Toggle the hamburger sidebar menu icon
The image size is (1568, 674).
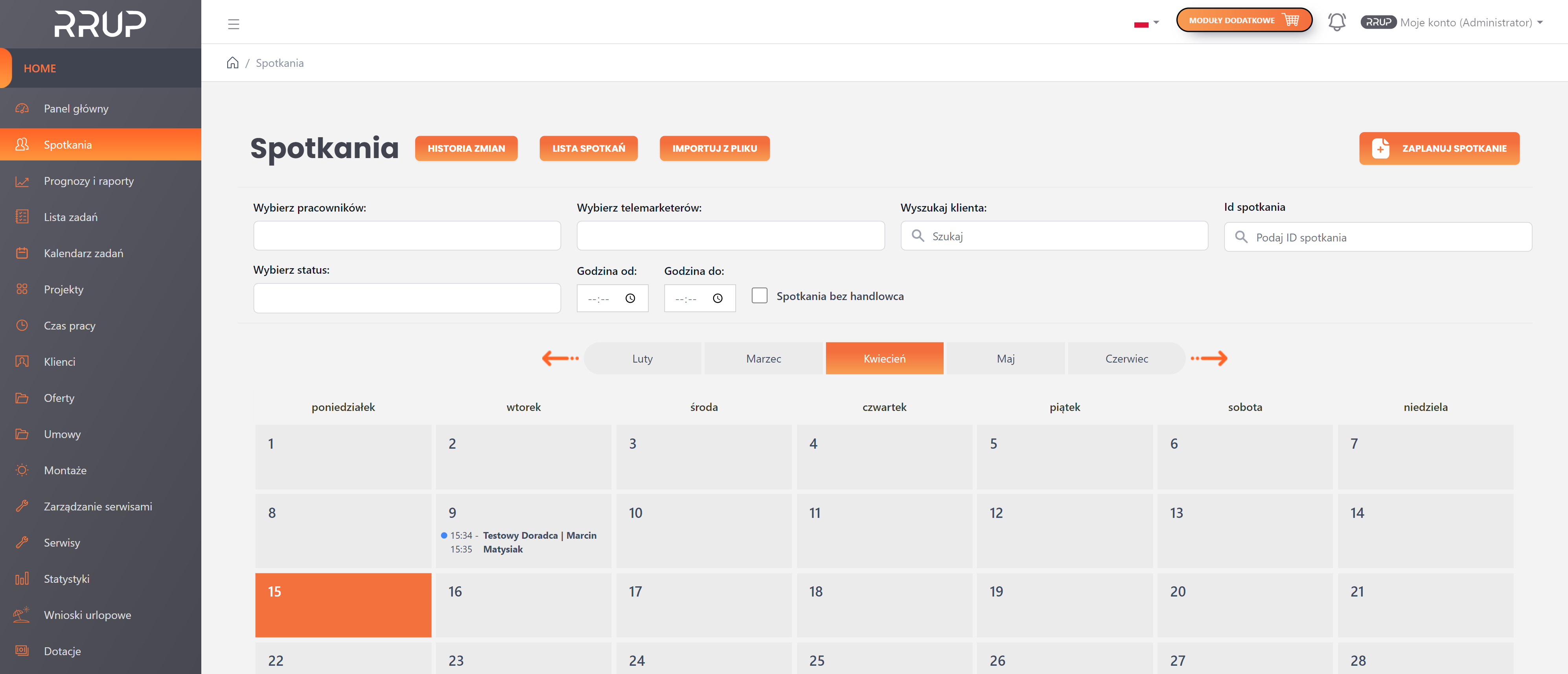click(234, 24)
